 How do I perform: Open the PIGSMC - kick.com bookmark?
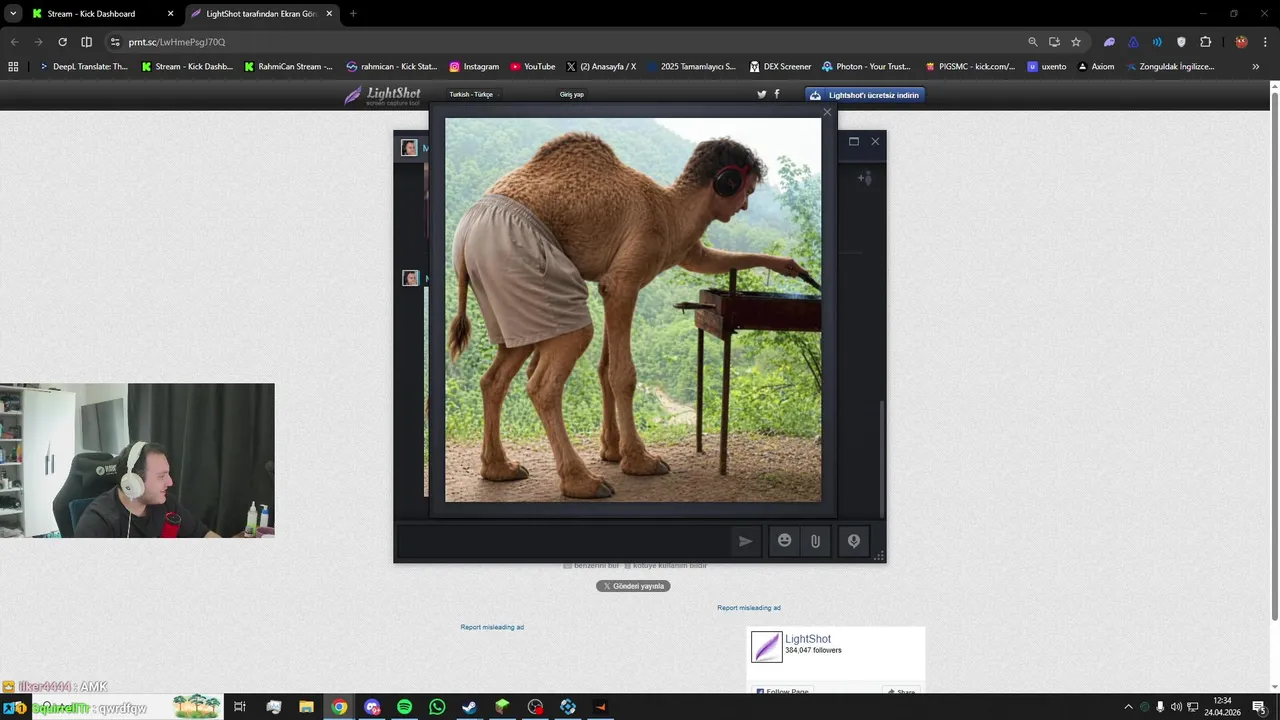click(x=970, y=67)
